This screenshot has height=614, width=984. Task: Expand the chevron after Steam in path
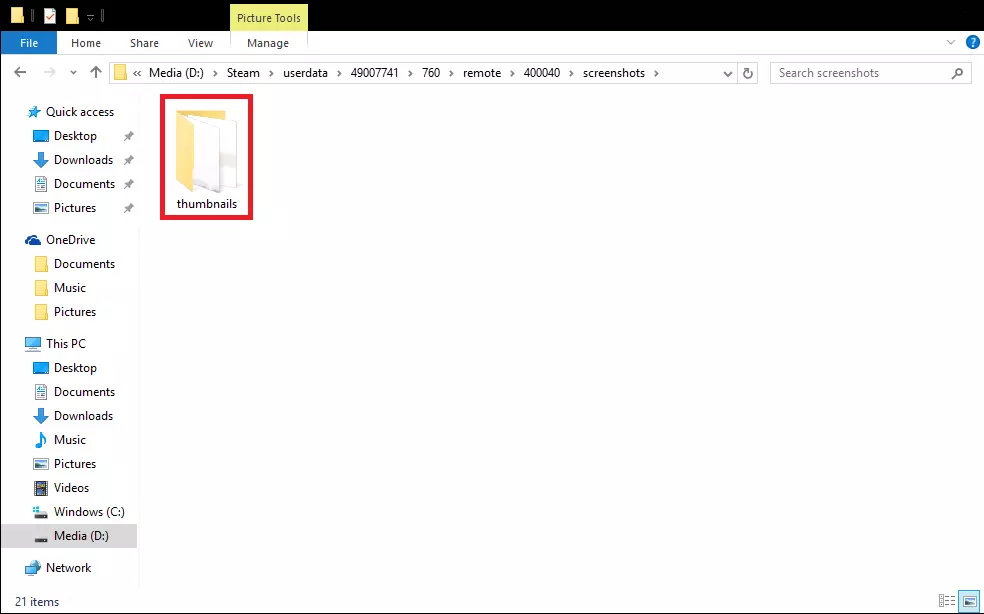point(271,73)
